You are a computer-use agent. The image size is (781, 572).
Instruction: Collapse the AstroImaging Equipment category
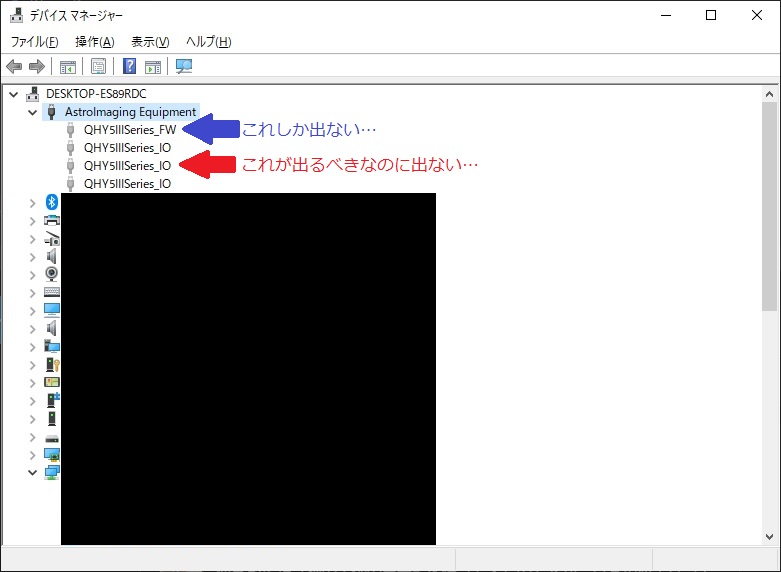33,112
